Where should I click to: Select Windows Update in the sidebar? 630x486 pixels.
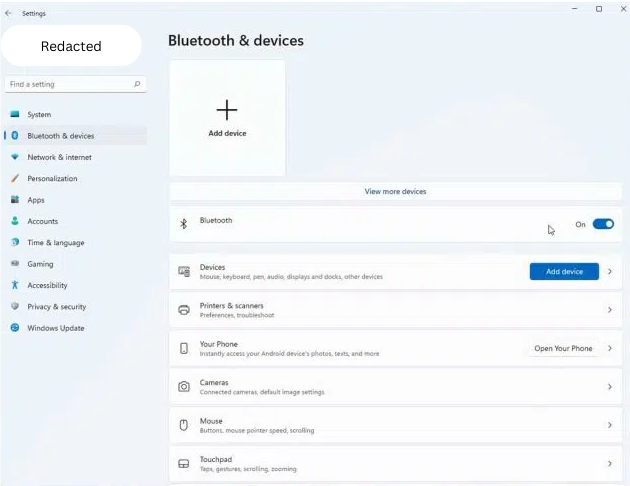coord(55,328)
